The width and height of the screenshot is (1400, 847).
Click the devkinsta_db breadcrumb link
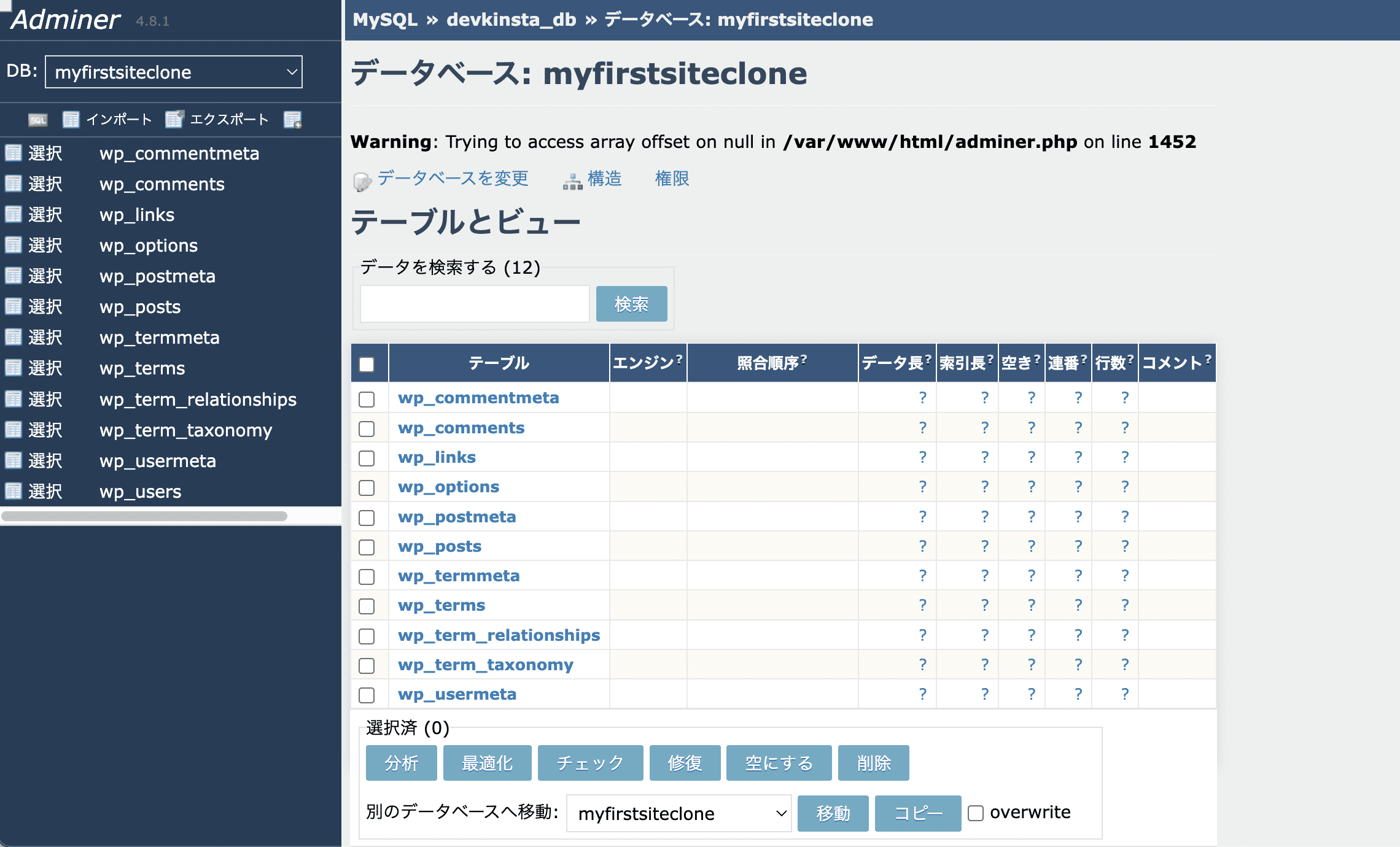[510, 19]
